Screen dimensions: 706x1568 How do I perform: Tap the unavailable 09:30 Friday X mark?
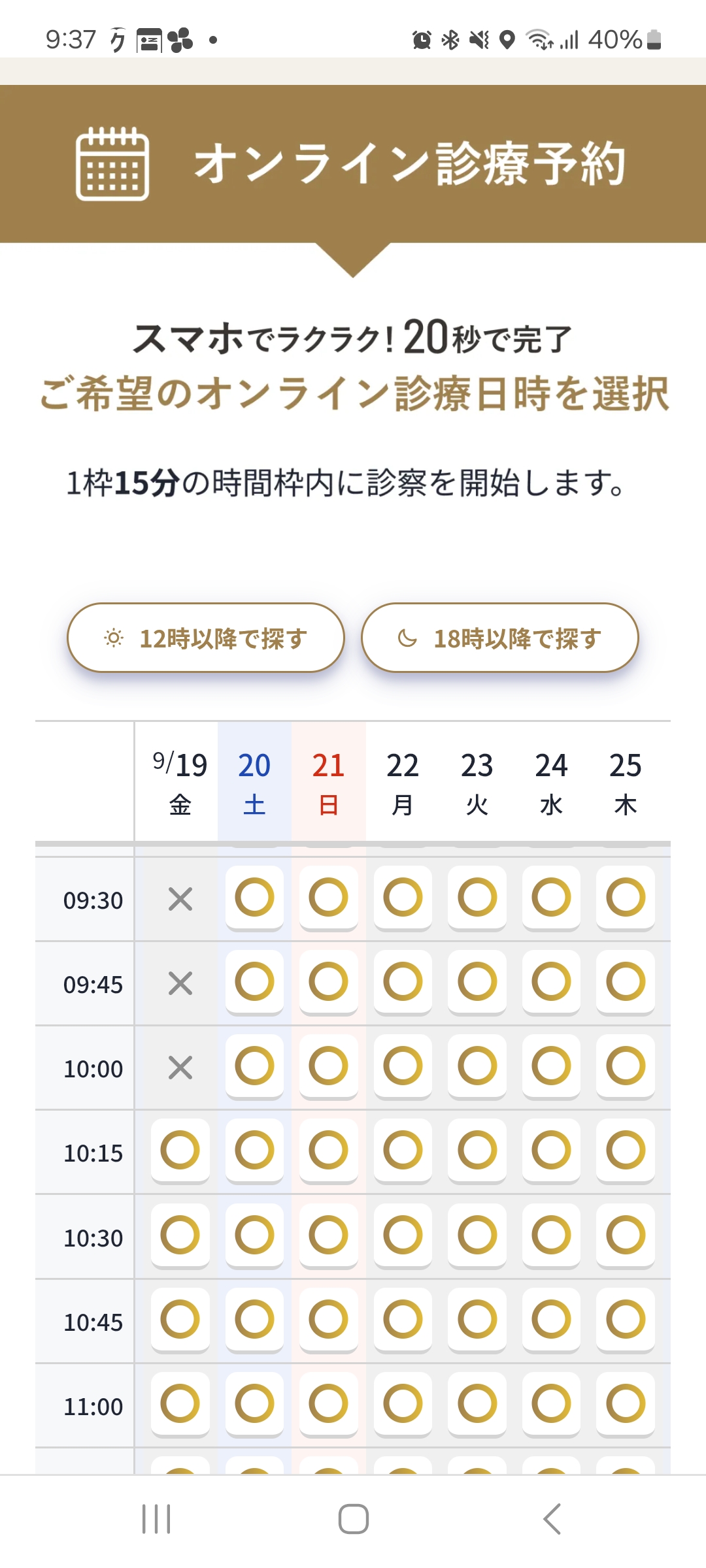click(x=180, y=899)
